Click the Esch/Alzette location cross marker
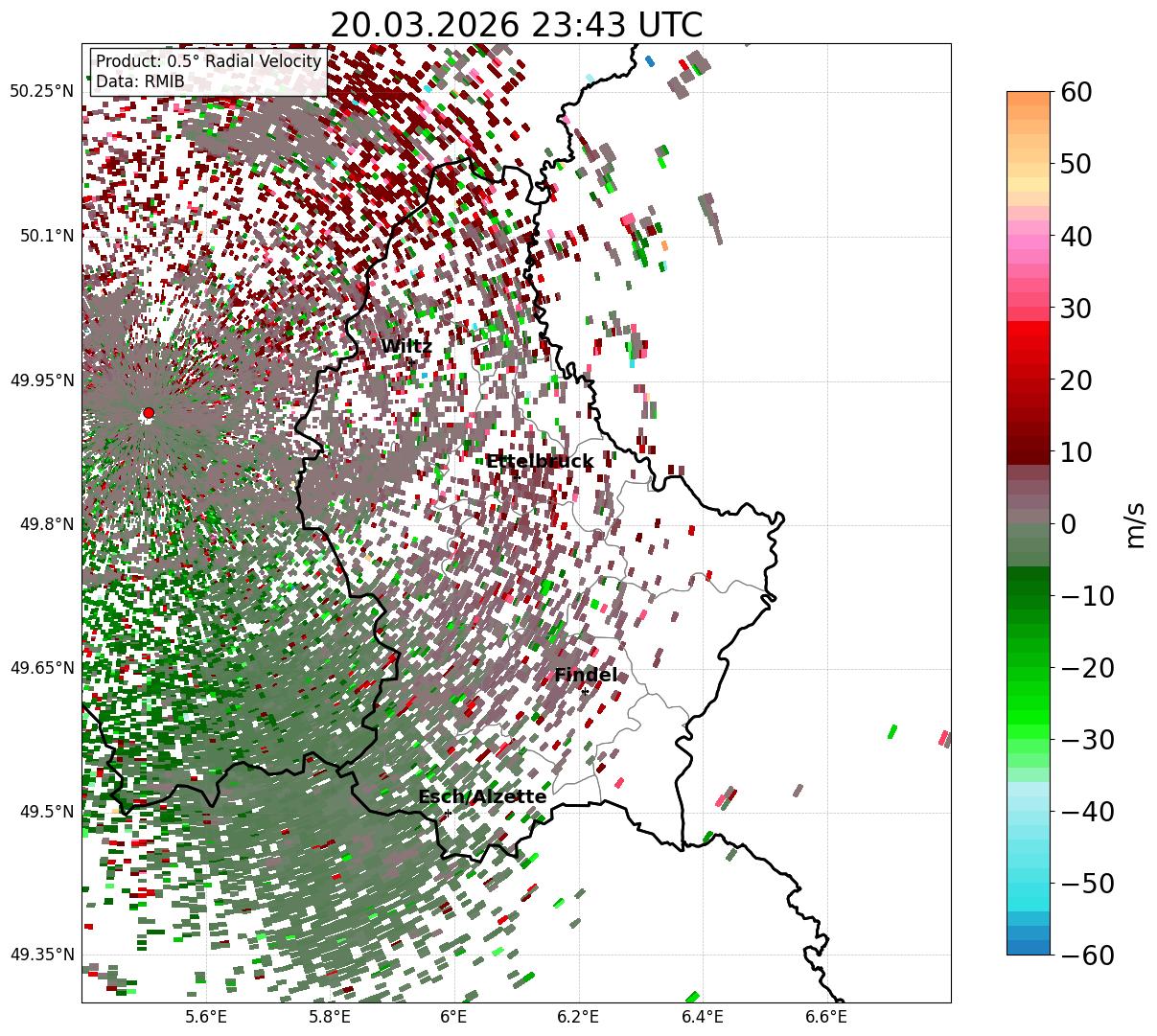This screenshot has height=1036, width=1157. [x=448, y=813]
